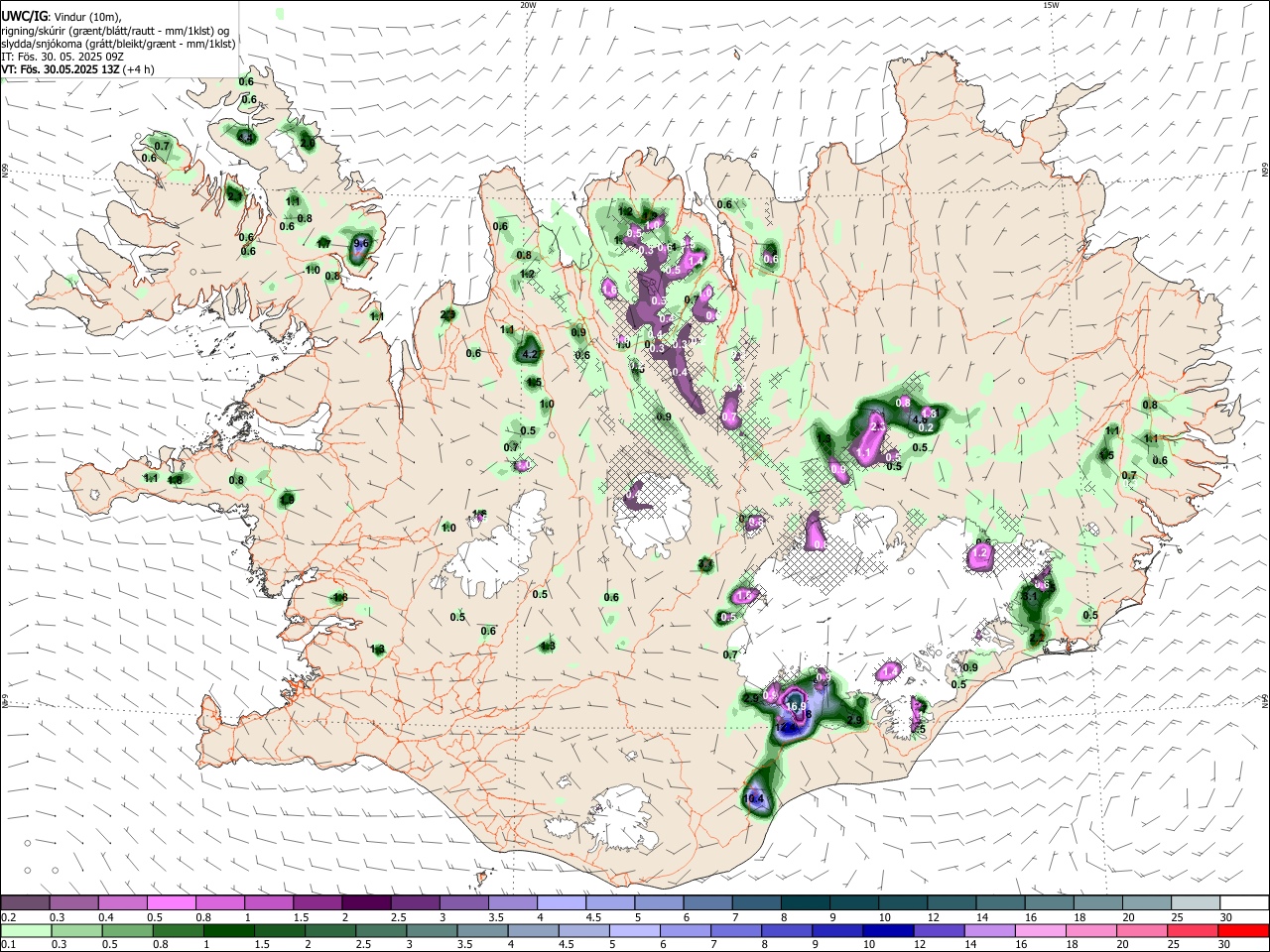Click the 16.9 precipitation value near the south coast
Viewport: 1270px width, 952px height.
click(x=796, y=706)
